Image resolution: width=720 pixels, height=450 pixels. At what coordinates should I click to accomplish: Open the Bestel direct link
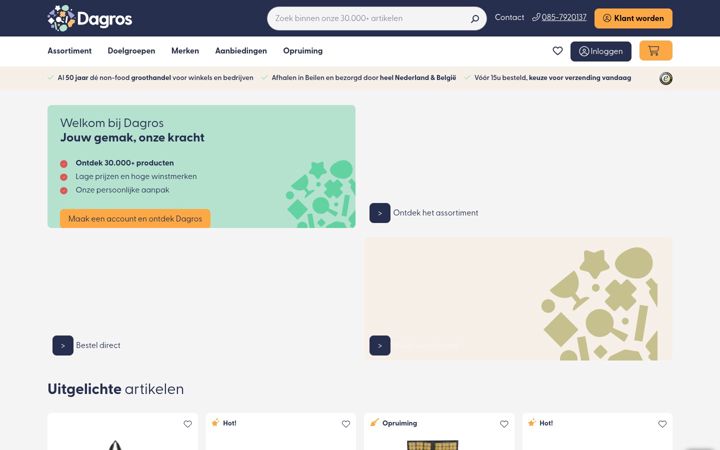click(98, 345)
